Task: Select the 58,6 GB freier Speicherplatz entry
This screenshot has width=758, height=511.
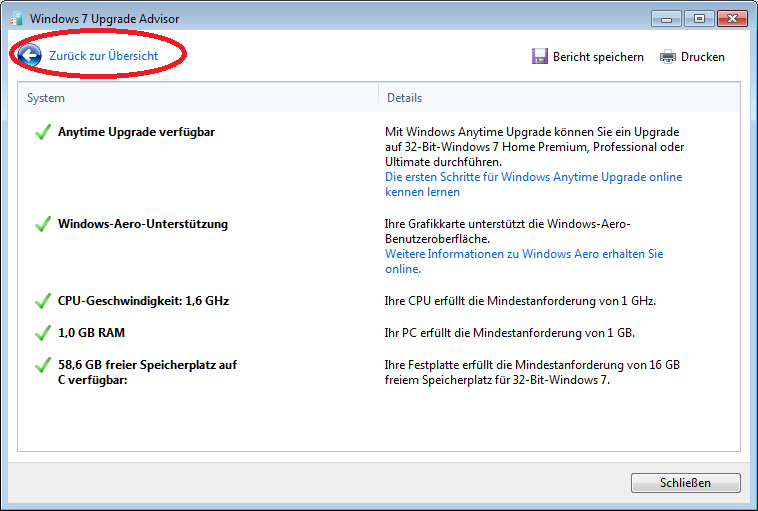Action: [147, 372]
